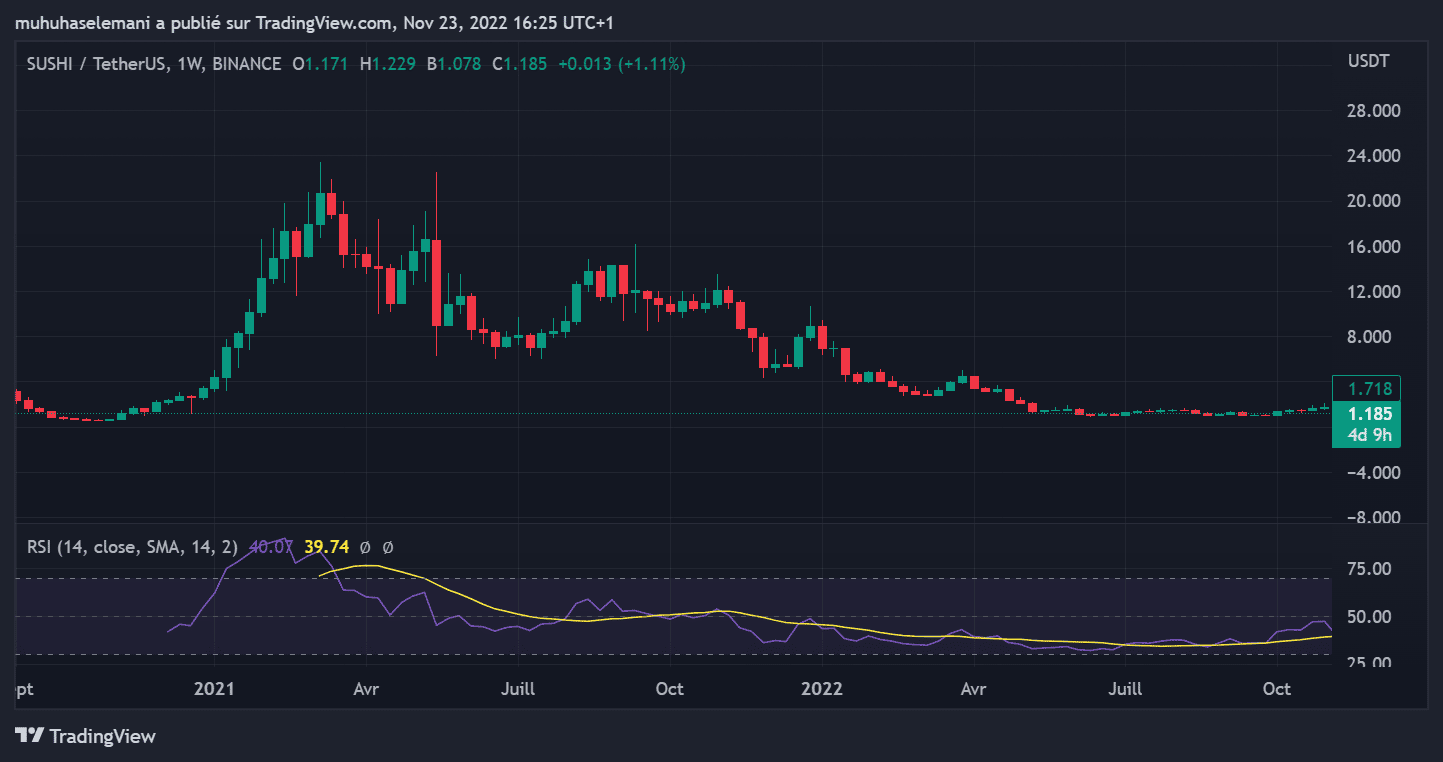1443x762 pixels.
Task: Click the close value C1.185
Action: click(519, 64)
